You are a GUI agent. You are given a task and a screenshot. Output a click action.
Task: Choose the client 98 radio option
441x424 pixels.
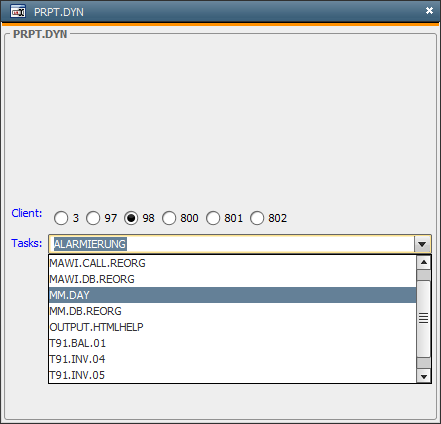[131, 218]
